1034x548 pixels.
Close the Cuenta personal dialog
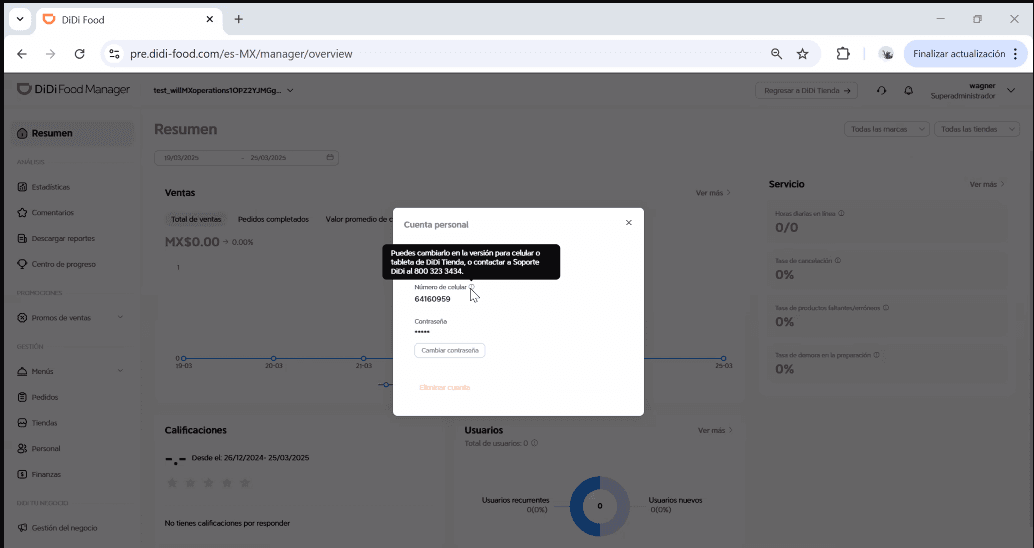[x=628, y=223]
